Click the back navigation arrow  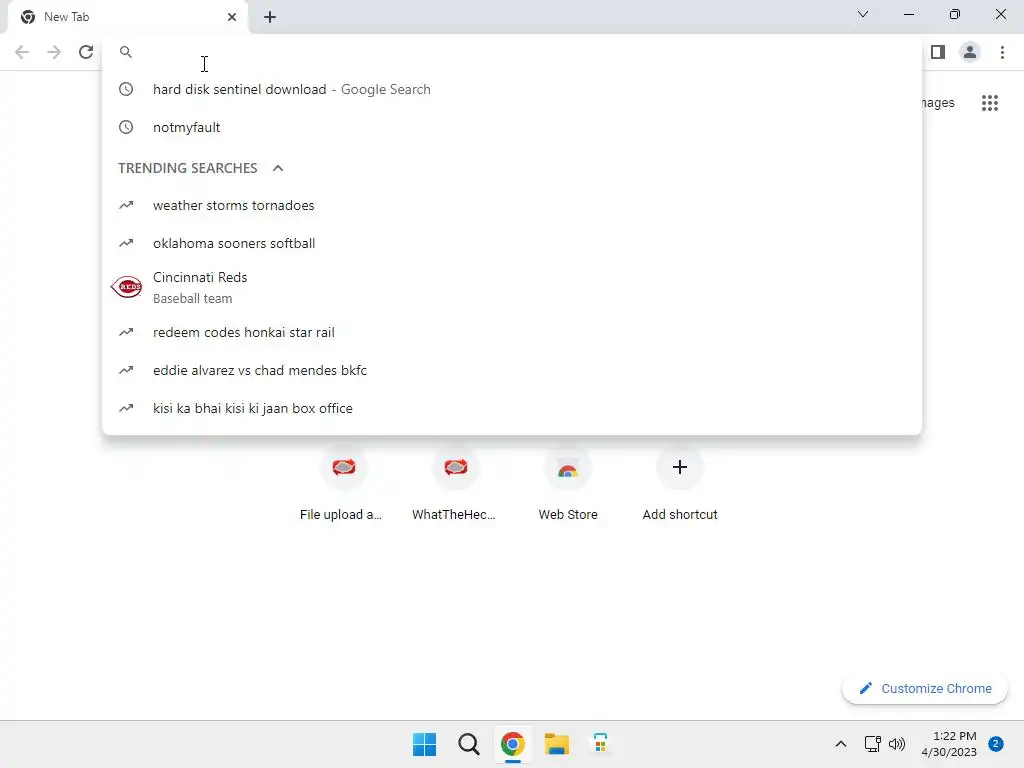(x=22, y=52)
